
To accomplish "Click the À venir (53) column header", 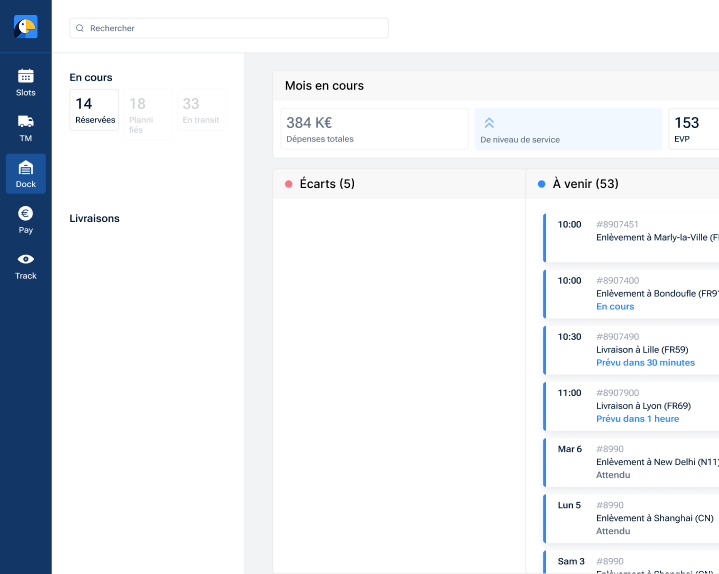I will [622, 184].
